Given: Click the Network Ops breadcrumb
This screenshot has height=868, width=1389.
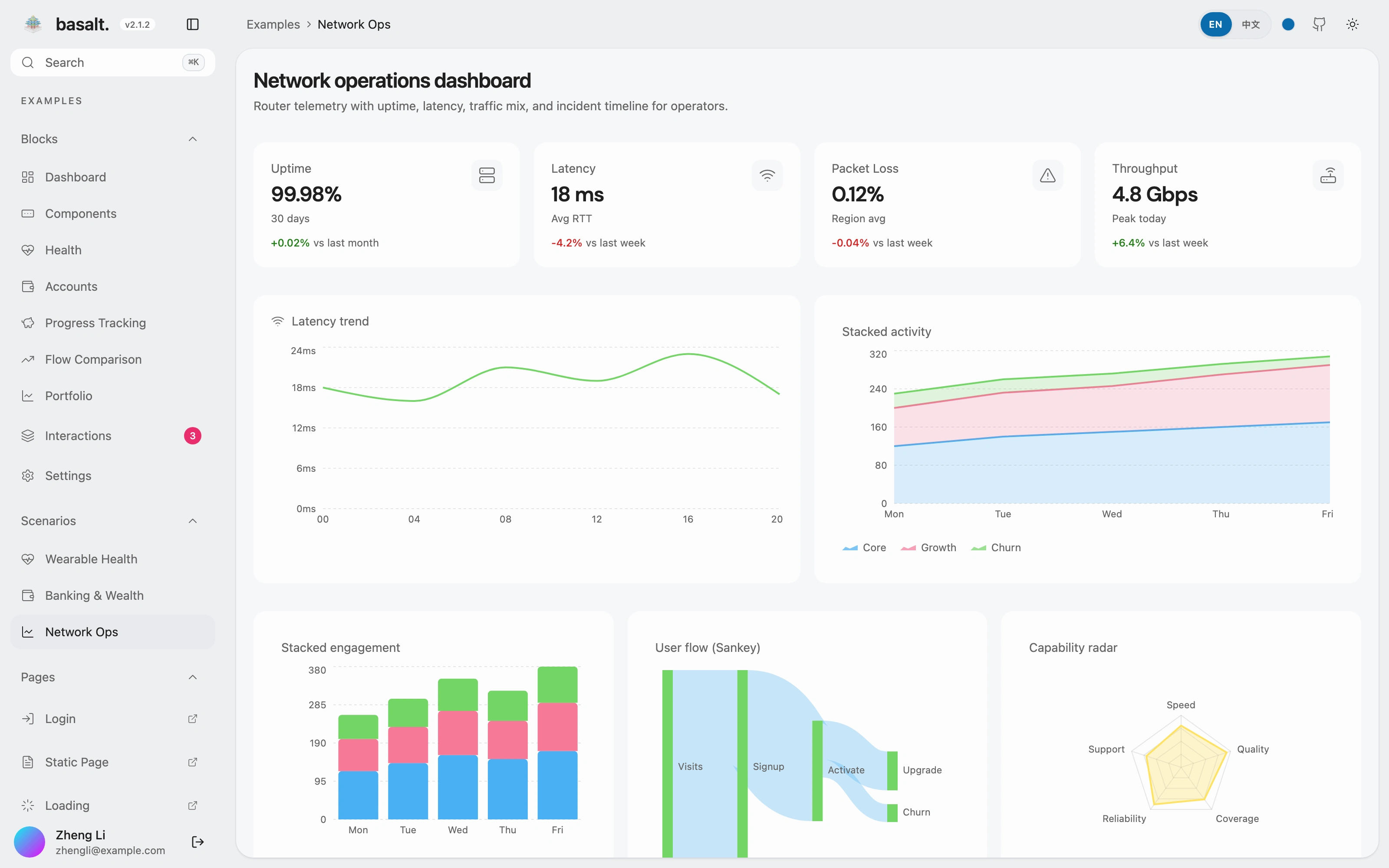Looking at the screenshot, I should (x=354, y=24).
